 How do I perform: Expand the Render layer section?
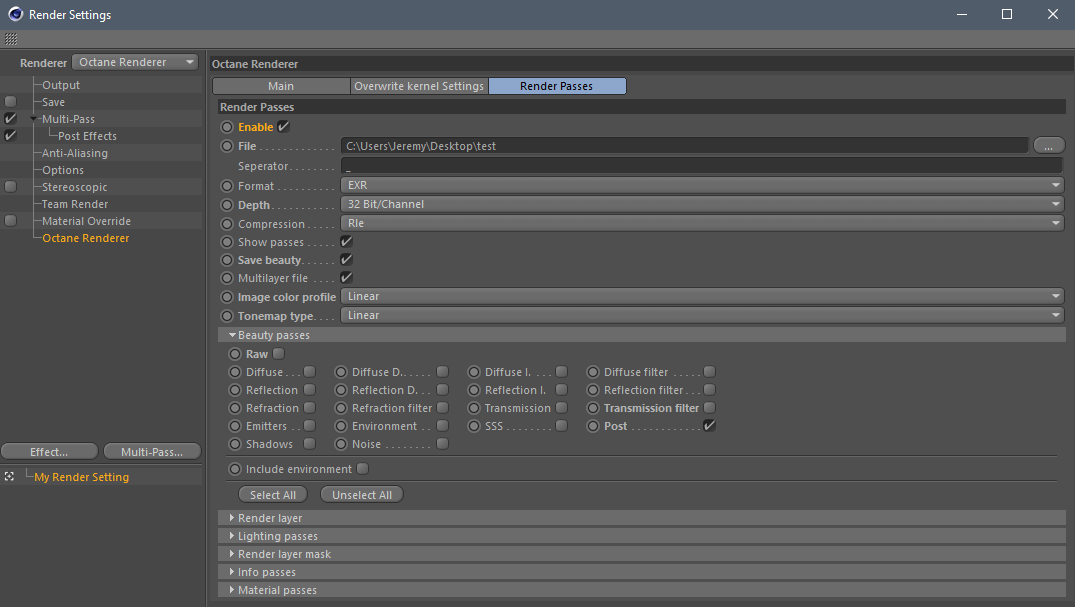tap(232, 518)
